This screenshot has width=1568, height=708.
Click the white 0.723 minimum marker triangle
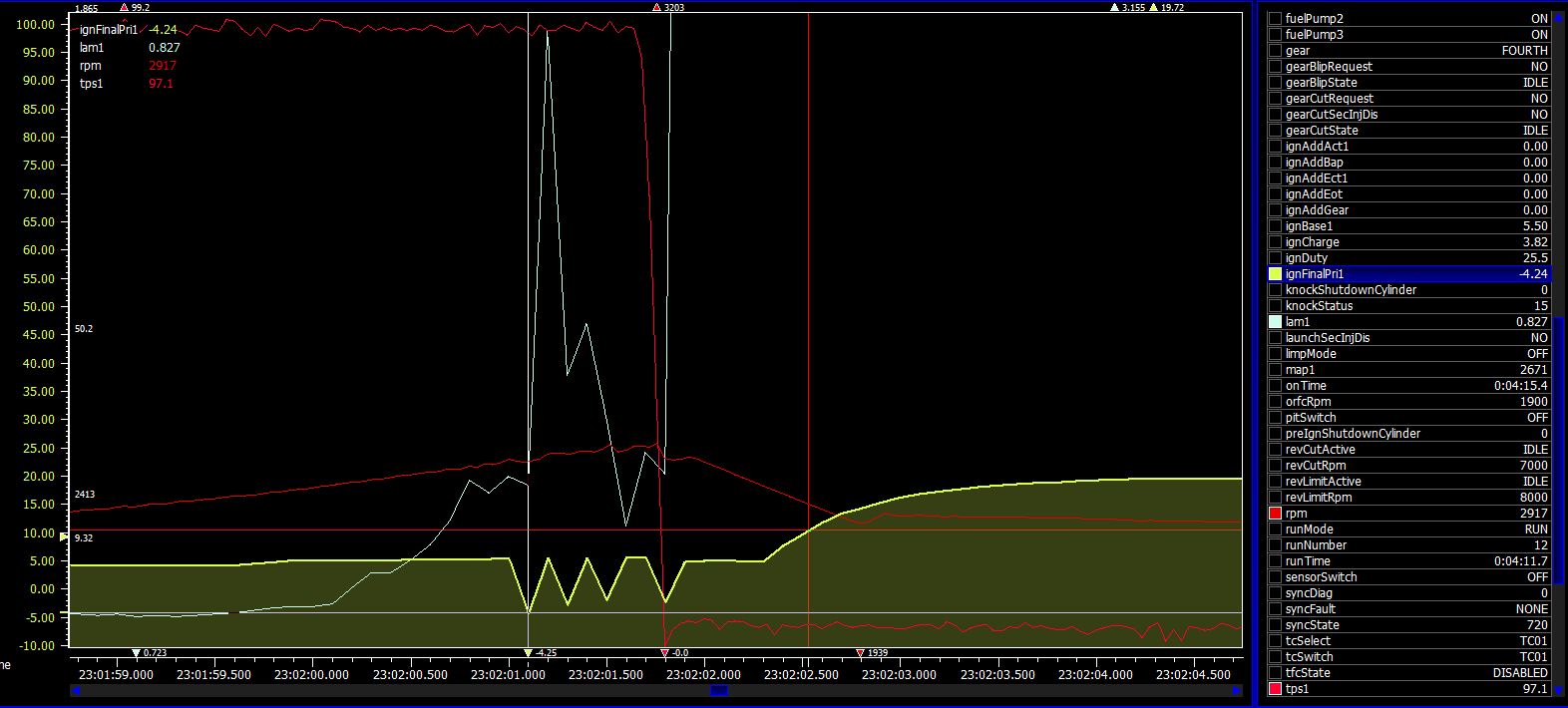(137, 652)
